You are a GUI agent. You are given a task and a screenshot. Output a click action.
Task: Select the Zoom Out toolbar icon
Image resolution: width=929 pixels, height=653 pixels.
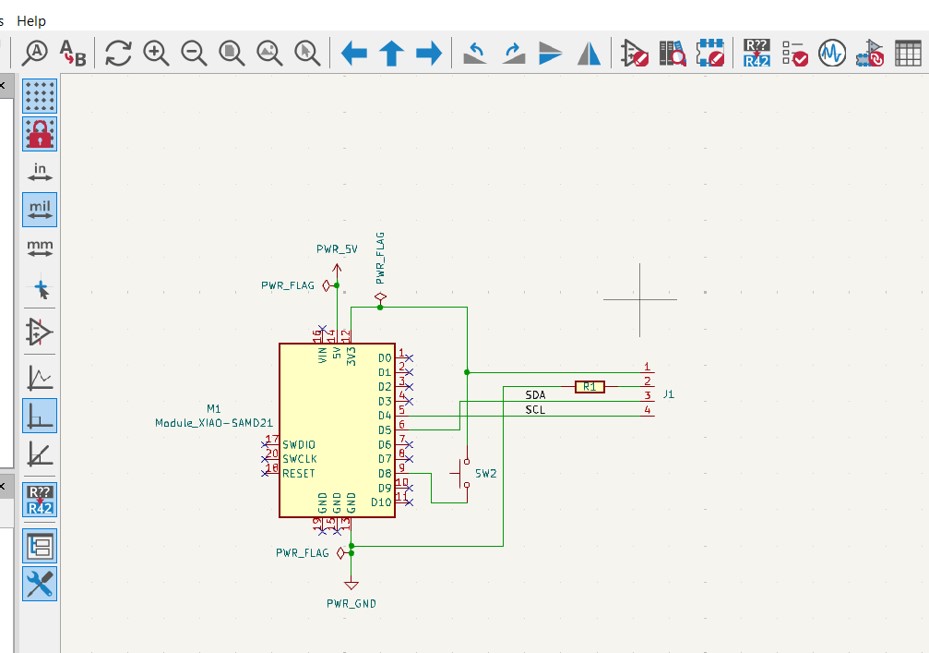(192, 55)
